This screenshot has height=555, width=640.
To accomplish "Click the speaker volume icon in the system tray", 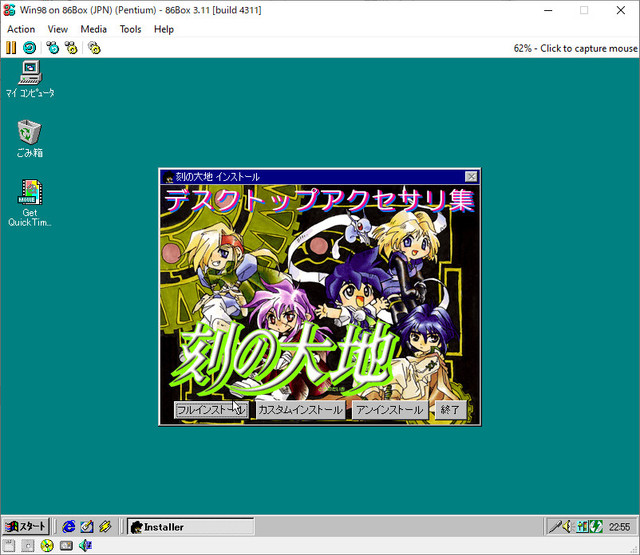I will [x=567, y=527].
